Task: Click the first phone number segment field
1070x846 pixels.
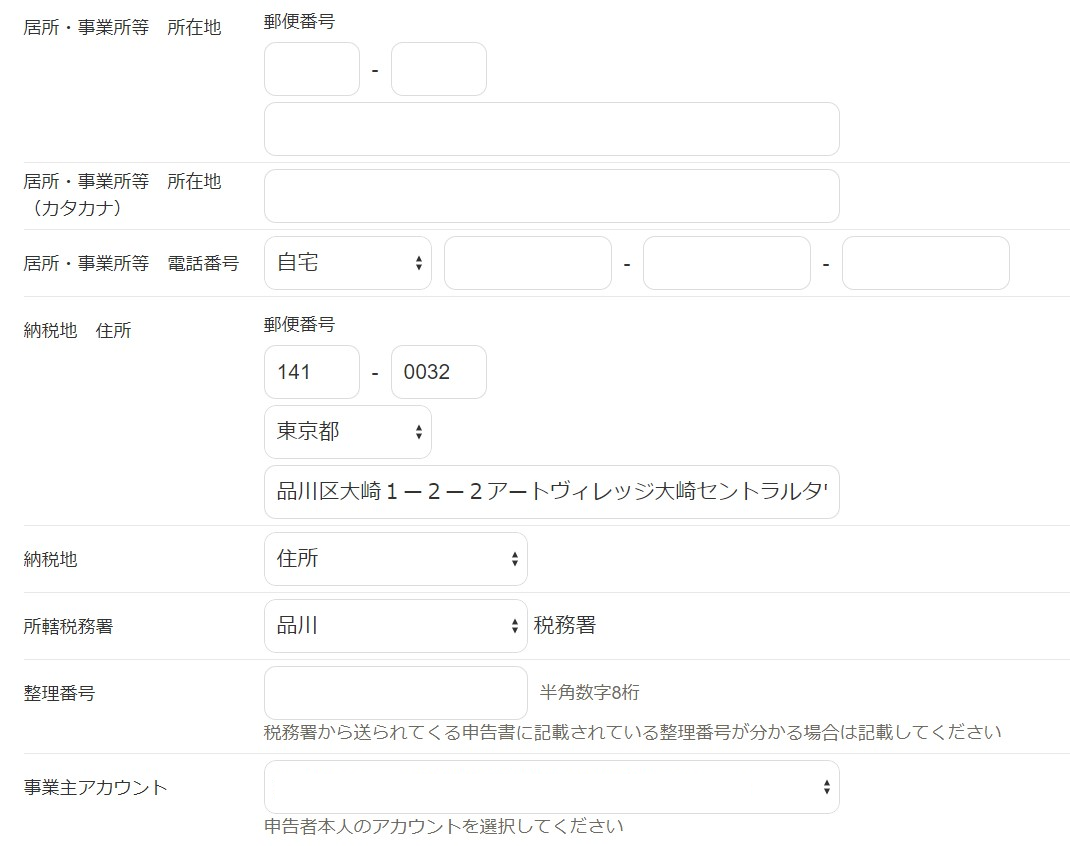Action: [x=527, y=263]
